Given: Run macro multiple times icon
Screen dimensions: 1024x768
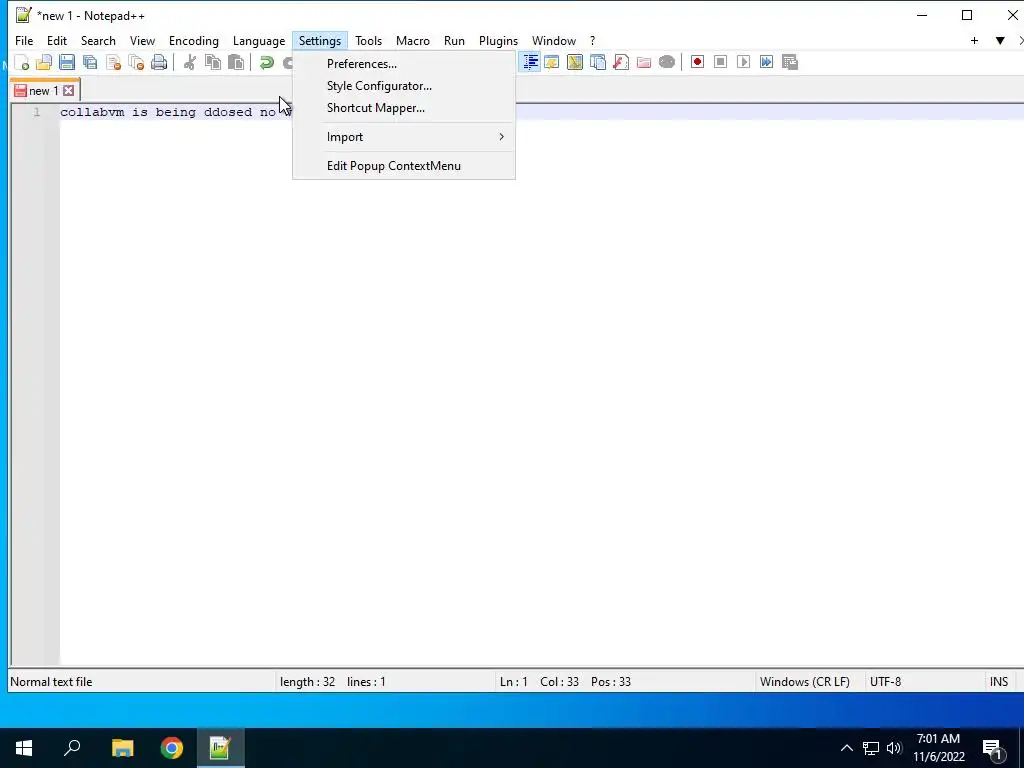Looking at the screenshot, I should [x=766, y=62].
